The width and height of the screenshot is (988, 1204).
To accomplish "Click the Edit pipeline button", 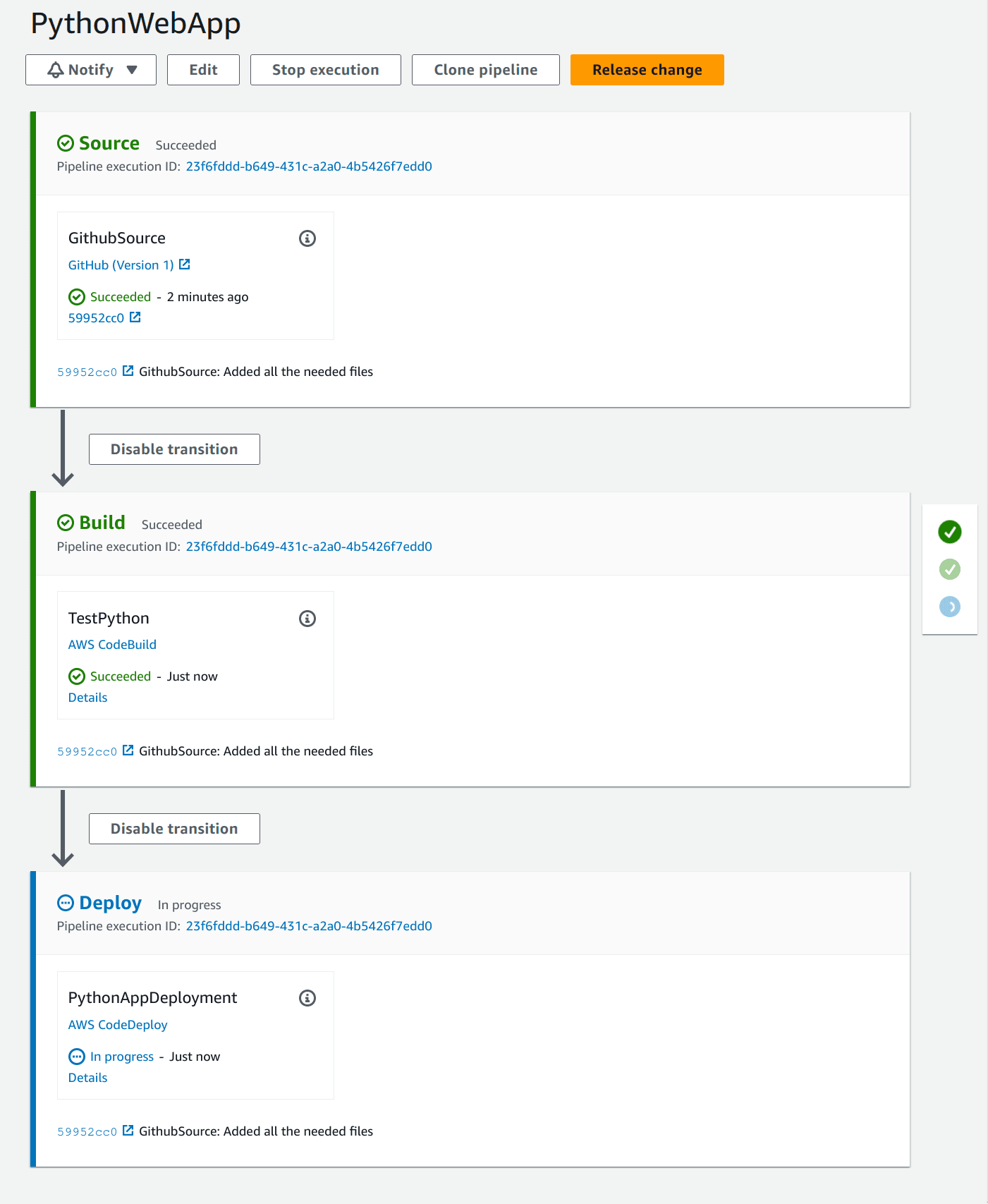I will click(x=203, y=70).
